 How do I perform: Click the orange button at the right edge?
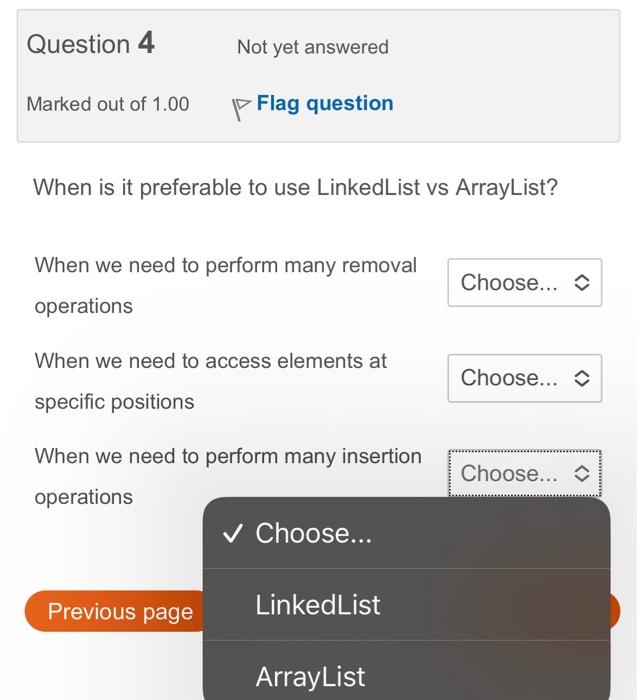615,611
